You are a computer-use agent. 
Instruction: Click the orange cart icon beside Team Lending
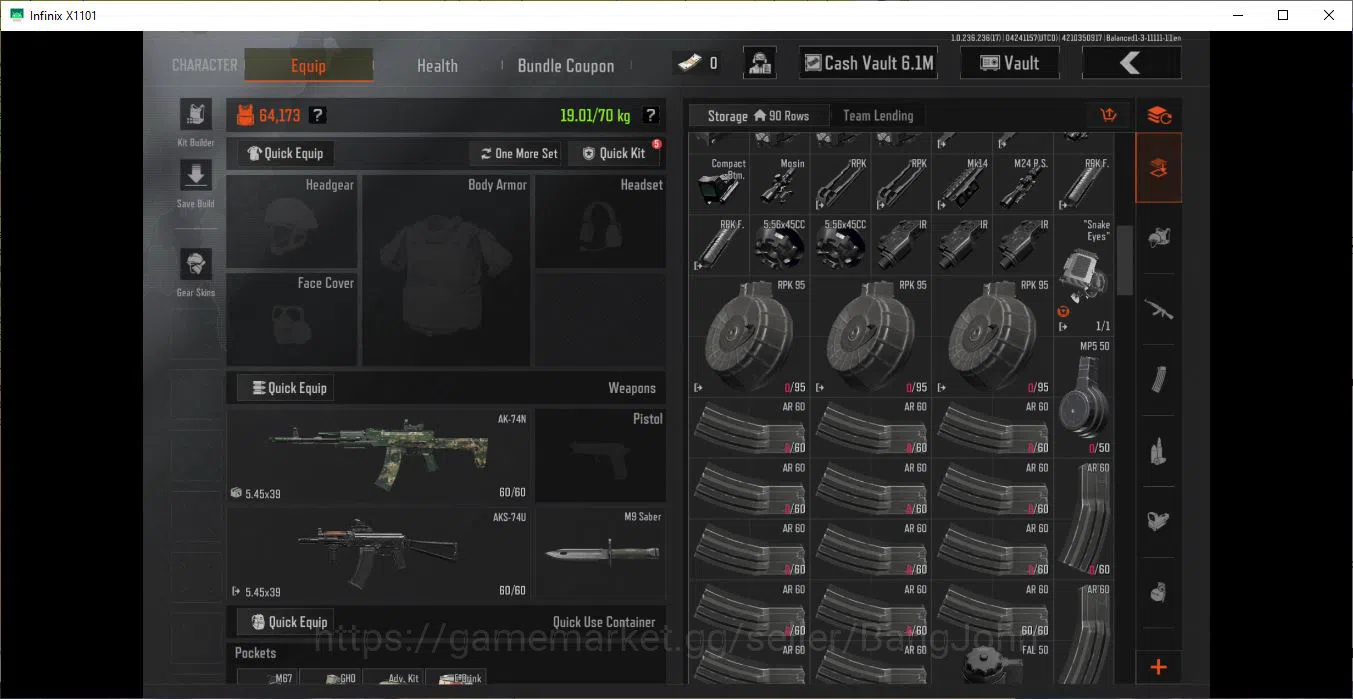pos(1108,115)
